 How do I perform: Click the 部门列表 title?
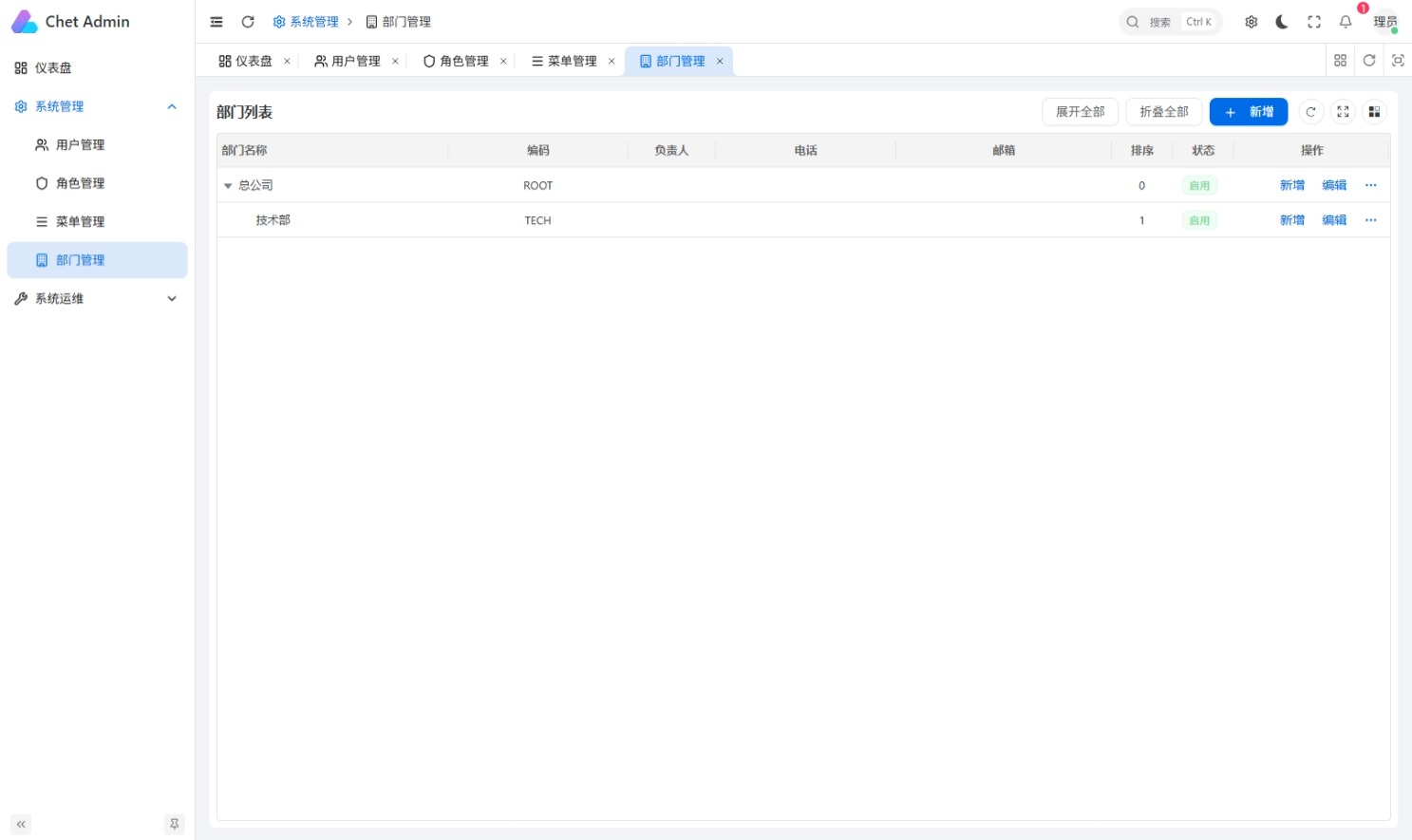pyautogui.click(x=245, y=112)
